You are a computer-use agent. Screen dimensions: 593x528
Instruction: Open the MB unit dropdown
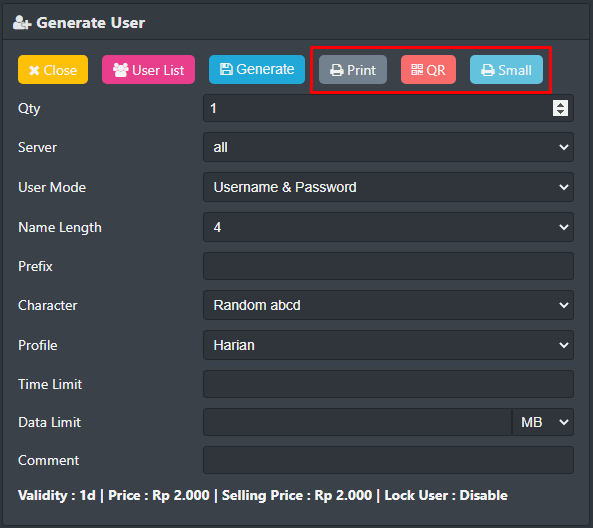tap(543, 422)
